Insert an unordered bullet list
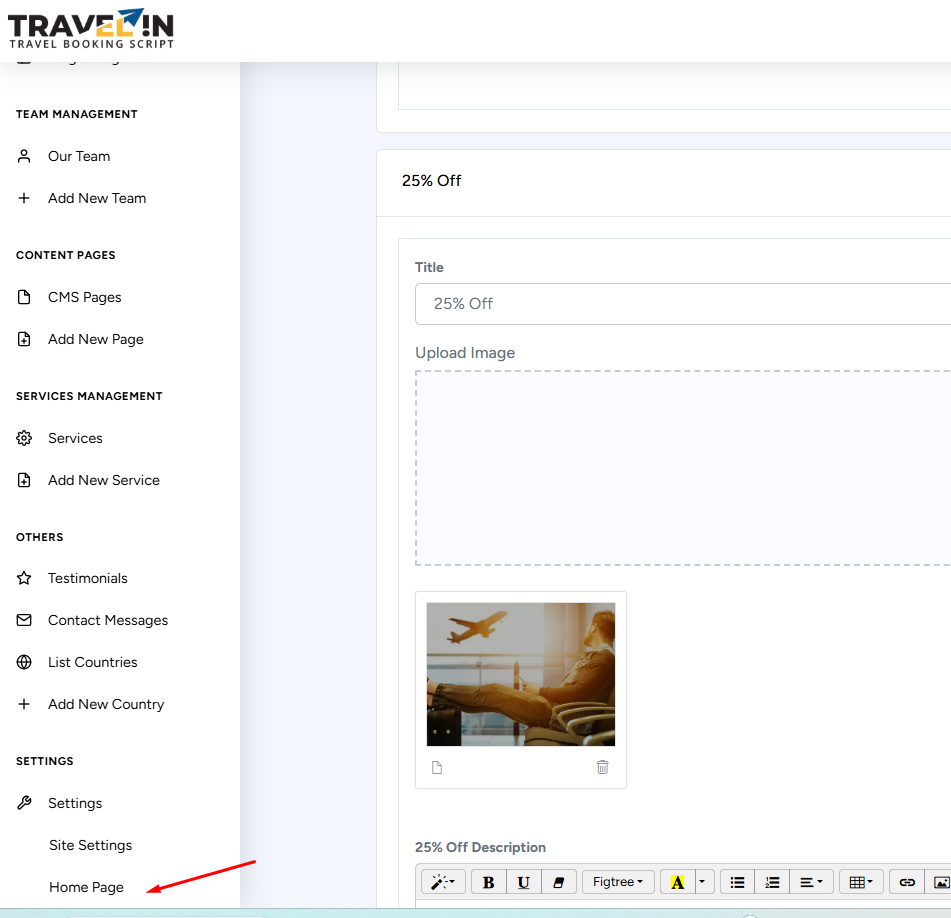This screenshot has height=918, width=951. click(737, 882)
